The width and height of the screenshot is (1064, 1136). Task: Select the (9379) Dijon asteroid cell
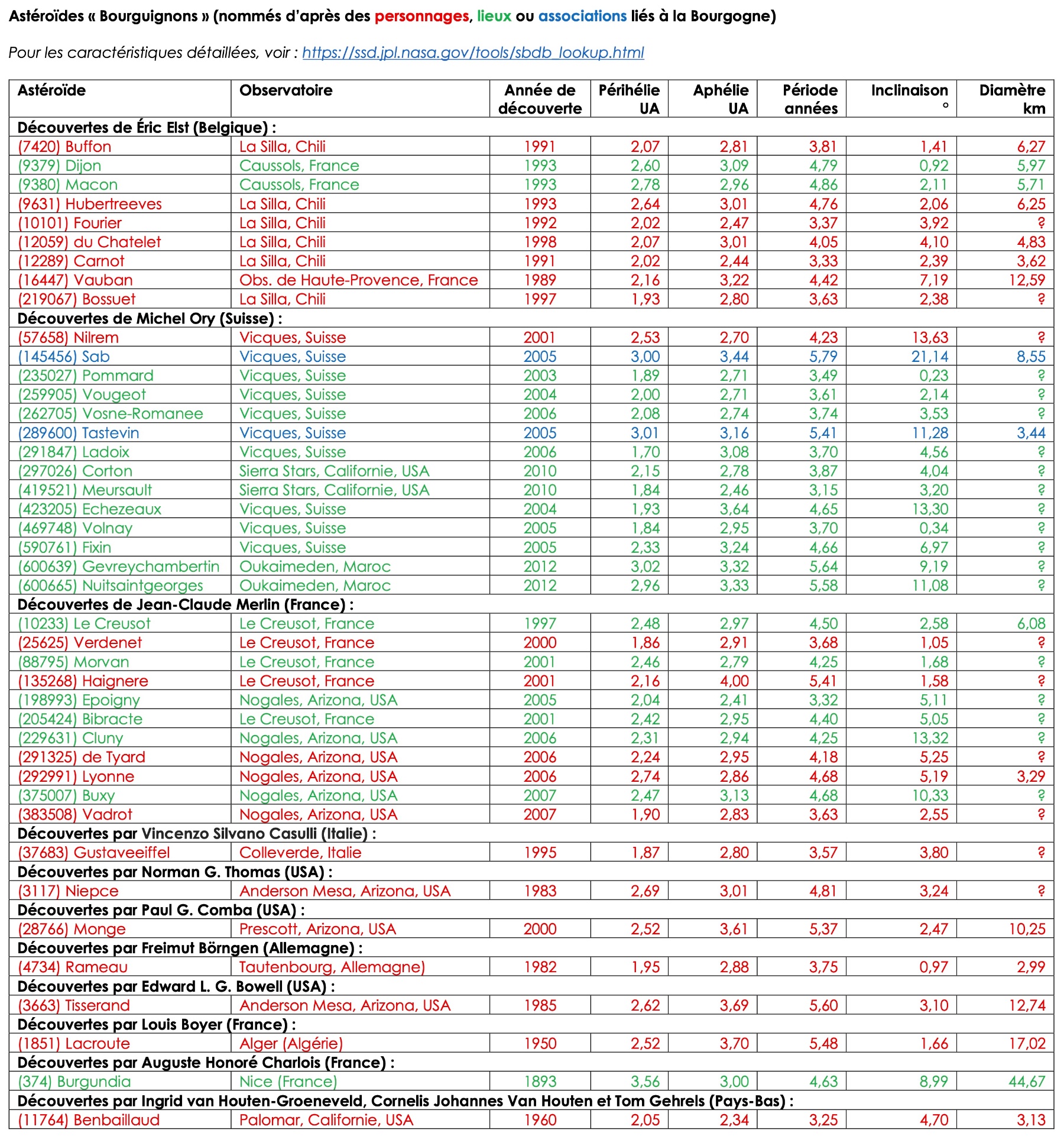pos(60,166)
